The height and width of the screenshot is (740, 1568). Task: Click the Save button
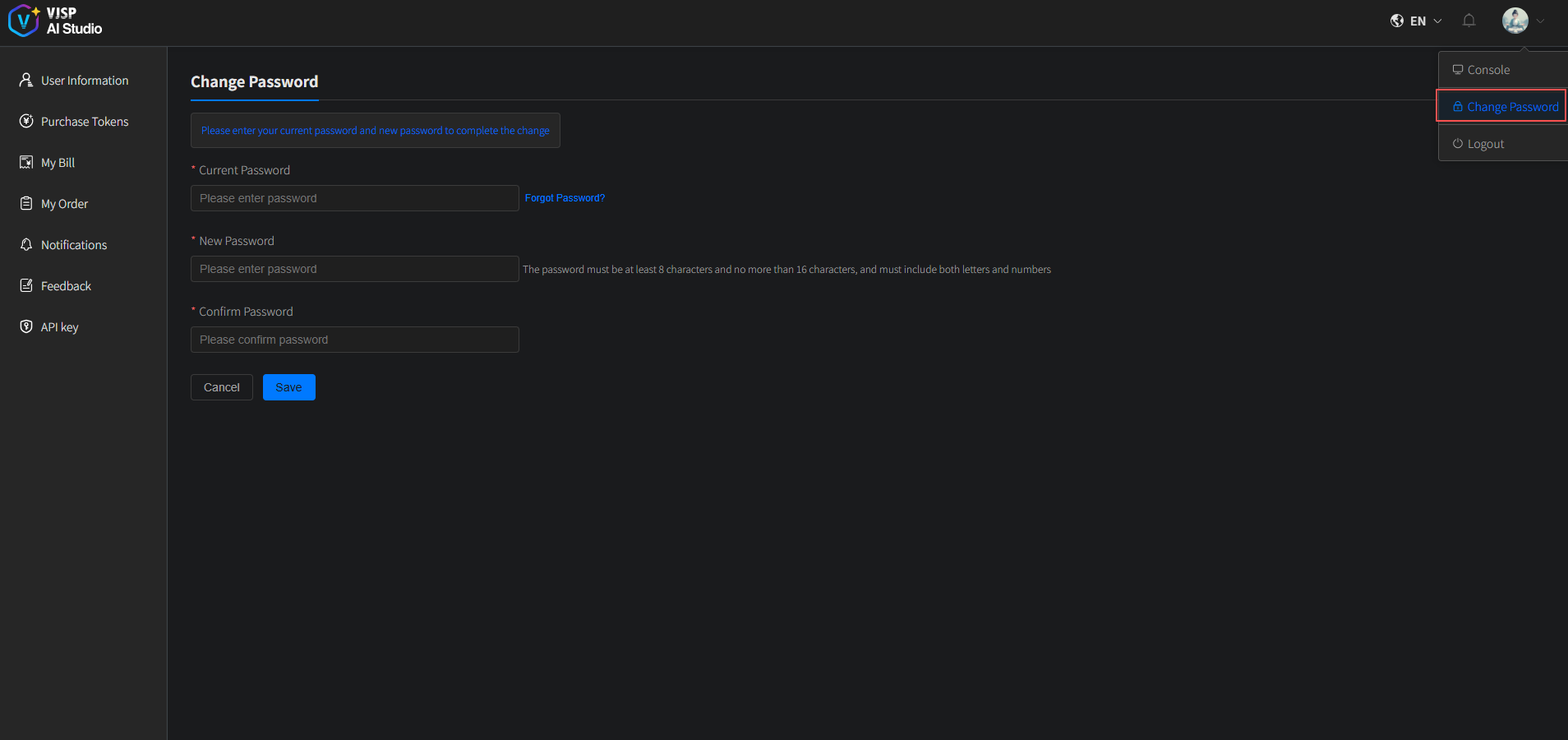[288, 387]
